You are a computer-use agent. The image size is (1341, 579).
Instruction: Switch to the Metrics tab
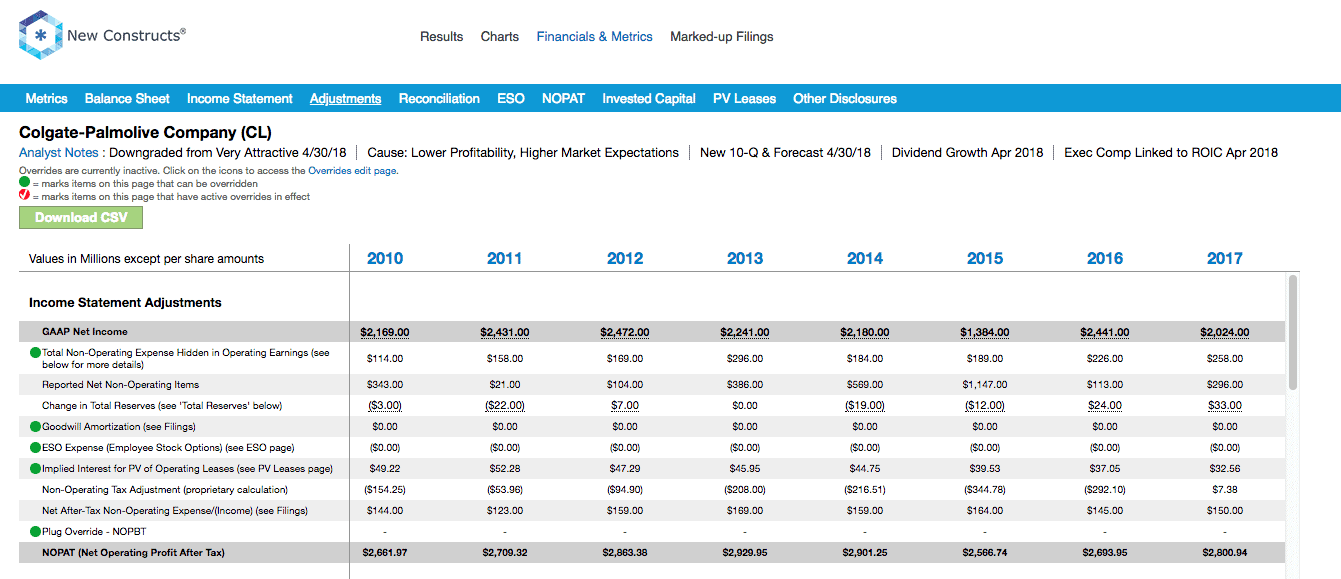click(46, 98)
